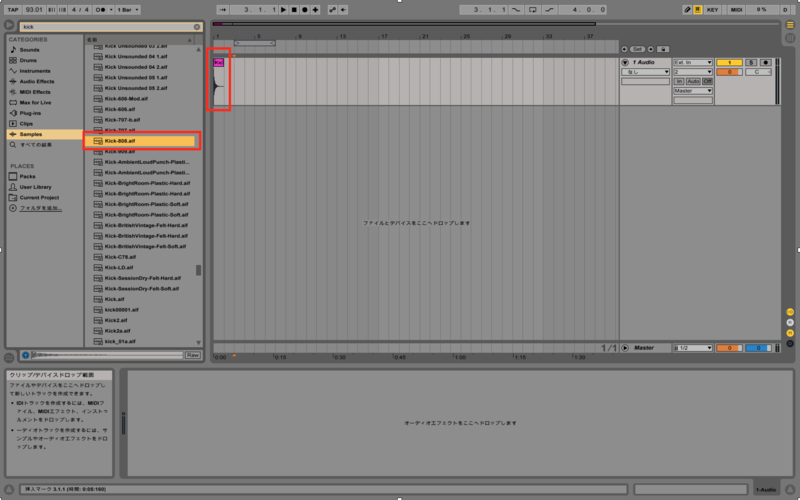Select Clips category
The width and height of the screenshot is (800, 500).
coord(26,123)
